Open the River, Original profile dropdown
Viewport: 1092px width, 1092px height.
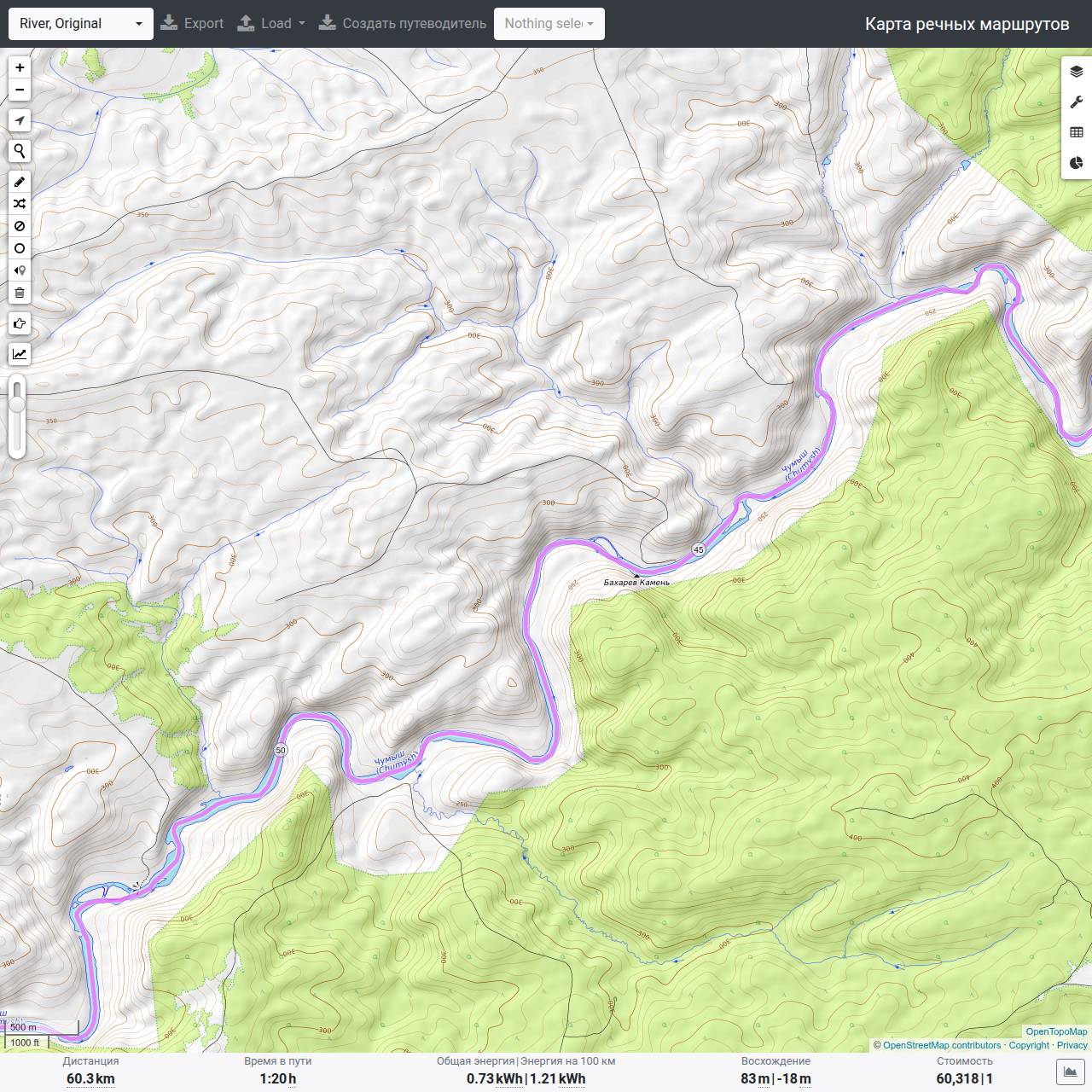(x=81, y=24)
